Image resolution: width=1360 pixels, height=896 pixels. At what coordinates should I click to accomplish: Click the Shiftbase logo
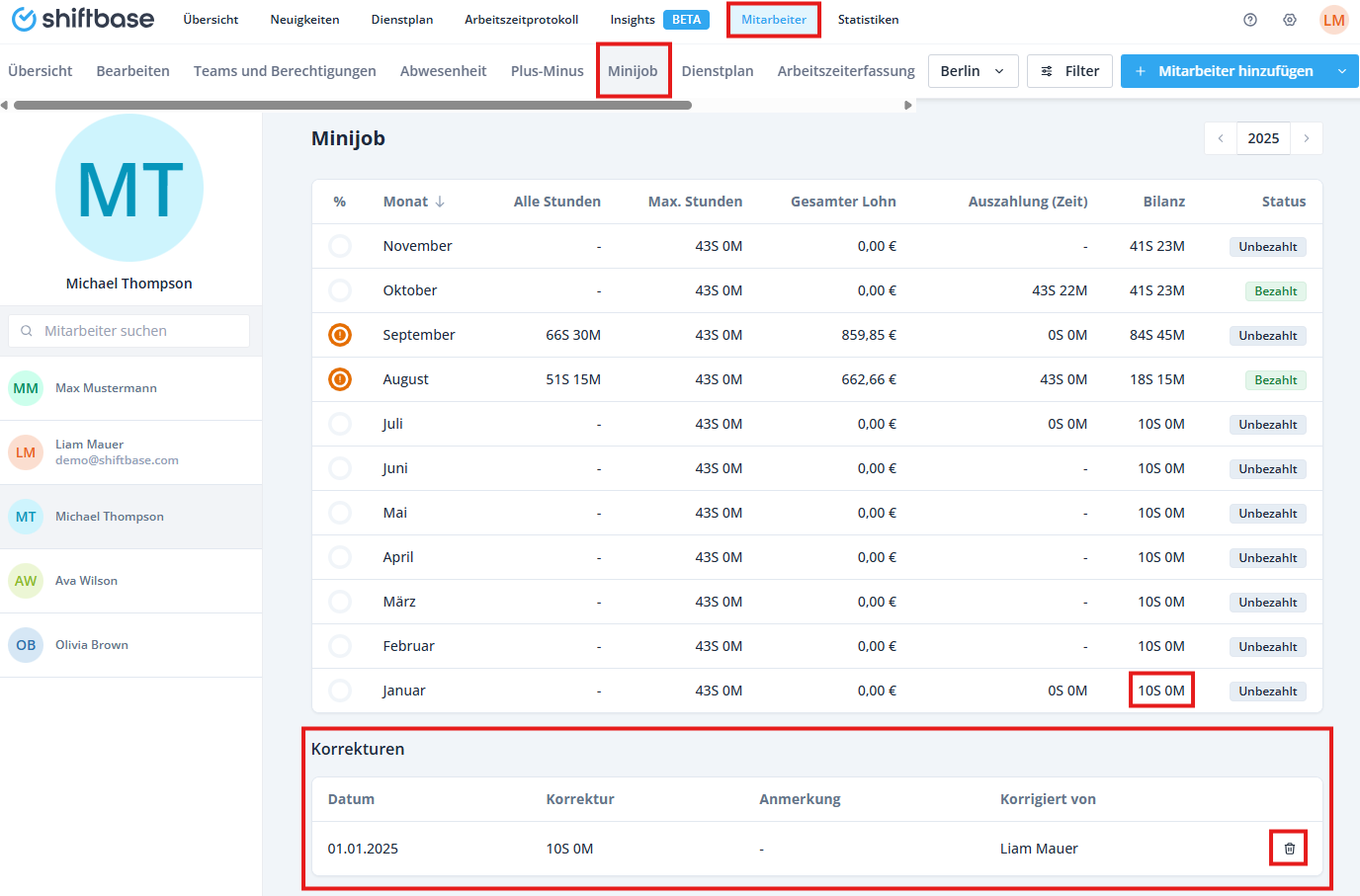pyautogui.click(x=83, y=20)
